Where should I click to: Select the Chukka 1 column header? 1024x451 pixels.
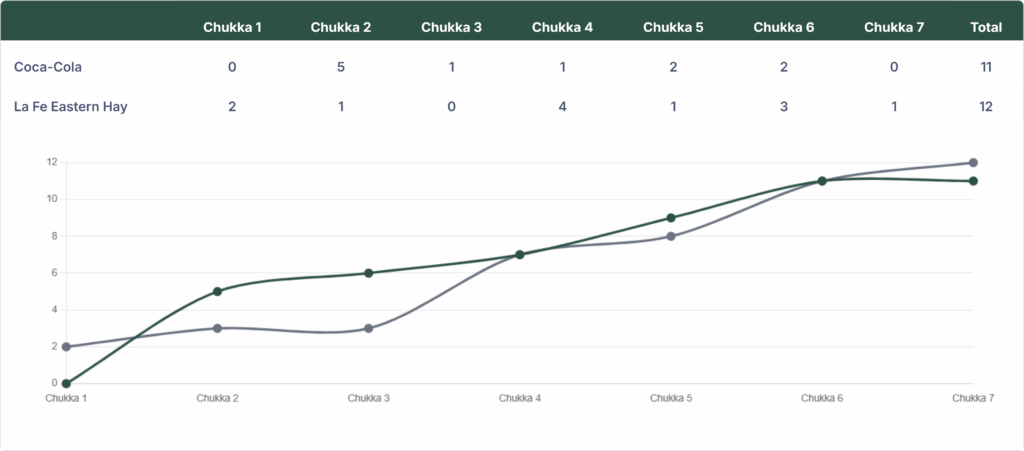(x=232, y=27)
